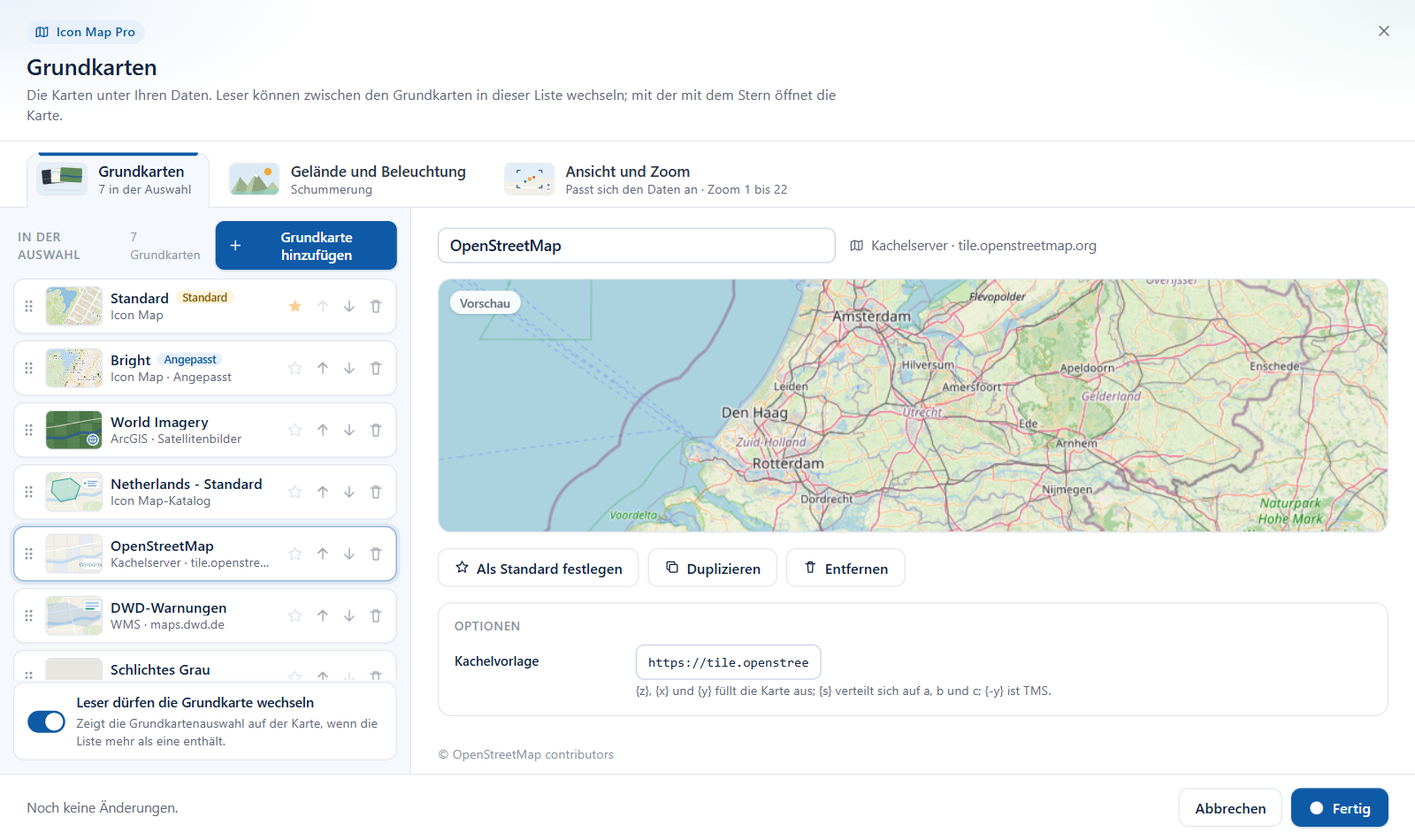Move World Imagery up in the list
Image resolution: width=1415 pixels, height=840 pixels.
pos(323,430)
